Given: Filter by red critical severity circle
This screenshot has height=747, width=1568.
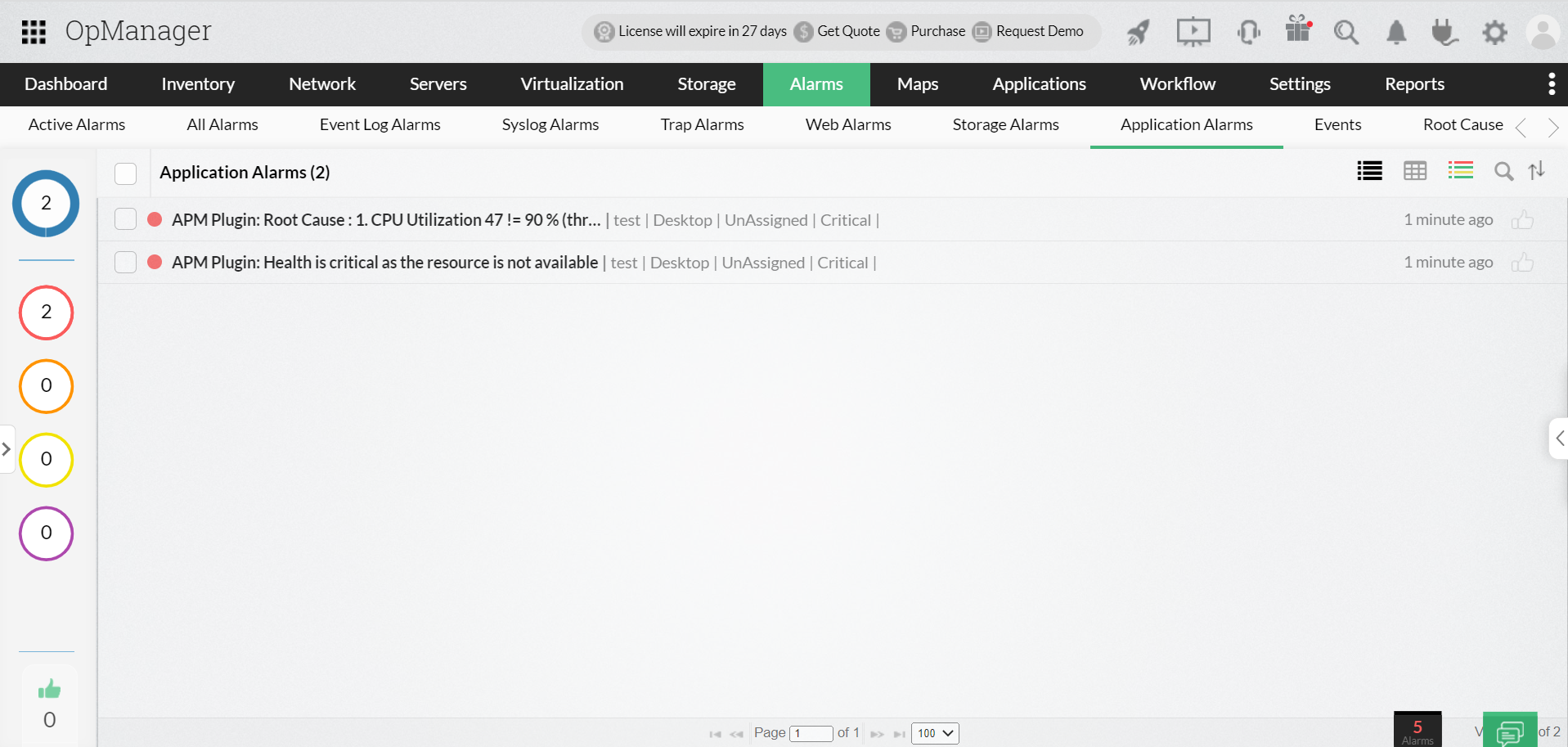Looking at the screenshot, I should pyautogui.click(x=47, y=313).
